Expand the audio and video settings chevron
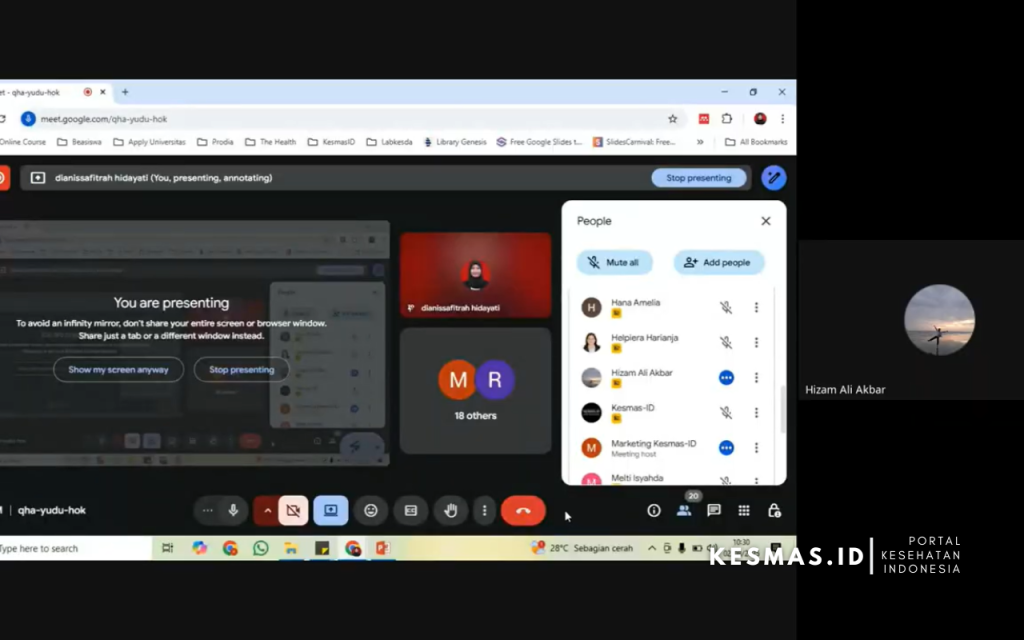Viewport: 1024px width, 640px height. click(267, 510)
